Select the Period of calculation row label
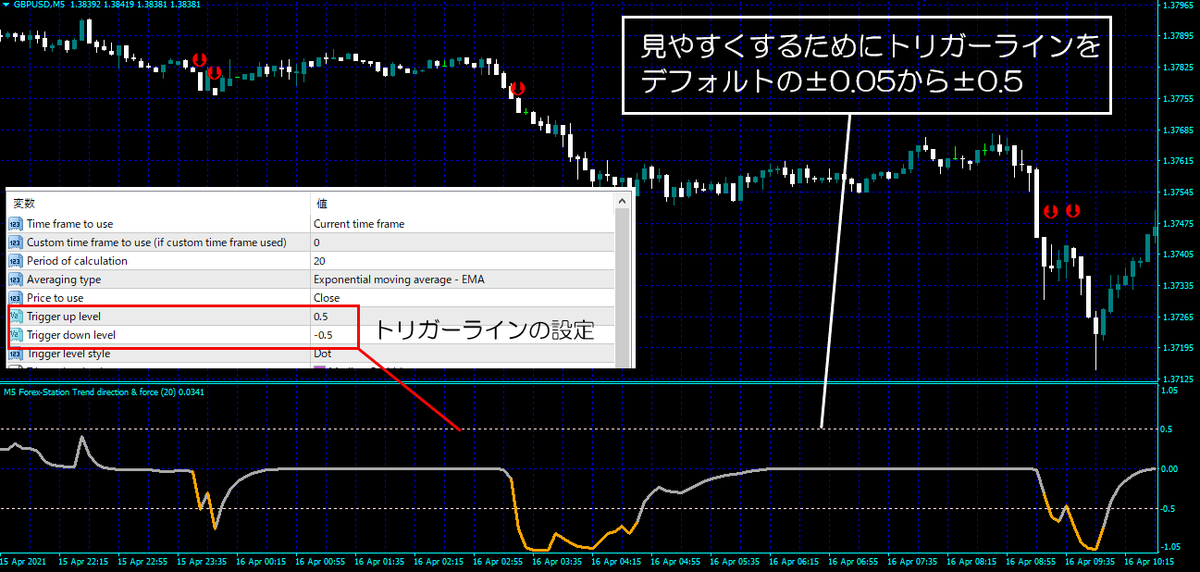Screen dimensions: 1200x572 coord(77,261)
